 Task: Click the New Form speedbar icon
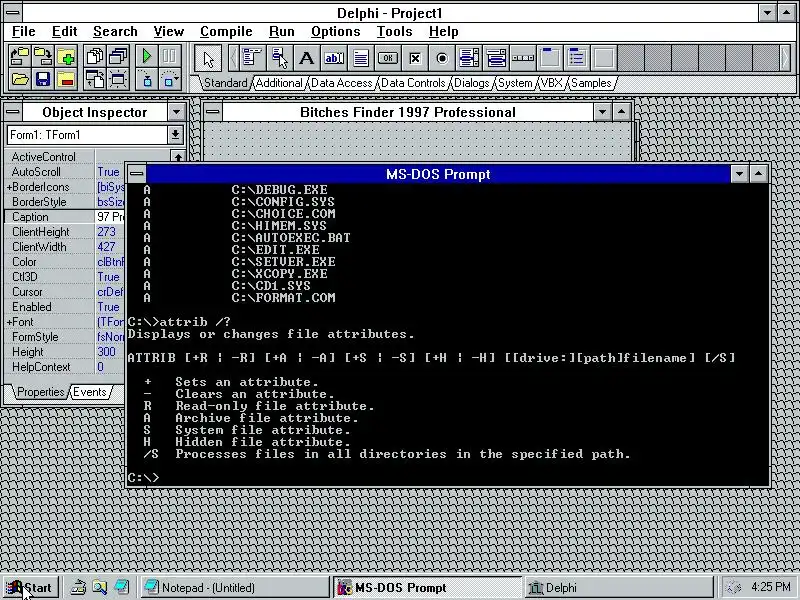(x=118, y=80)
